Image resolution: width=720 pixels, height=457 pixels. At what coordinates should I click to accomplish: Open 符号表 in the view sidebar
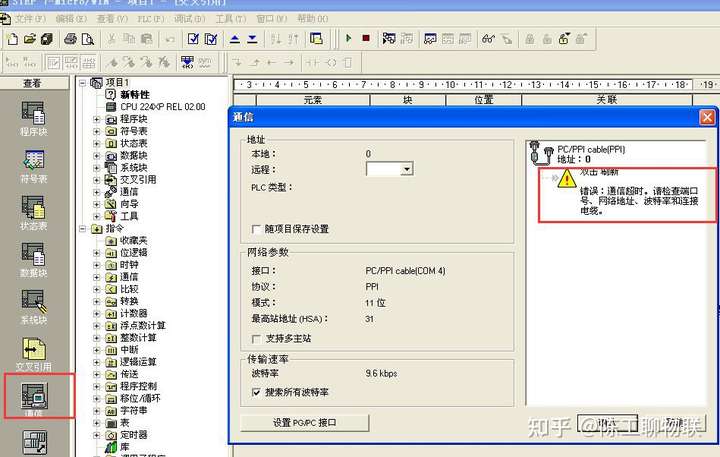tap(34, 165)
